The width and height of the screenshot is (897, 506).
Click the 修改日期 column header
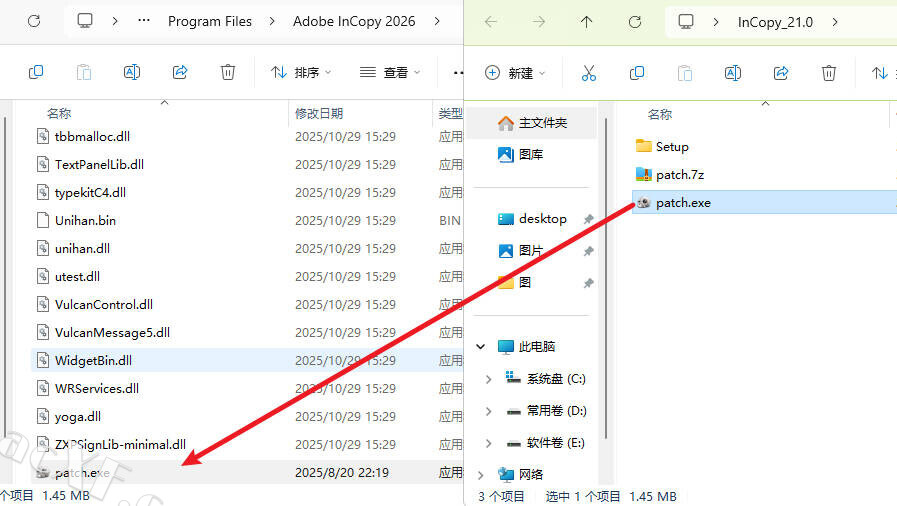coord(319,114)
